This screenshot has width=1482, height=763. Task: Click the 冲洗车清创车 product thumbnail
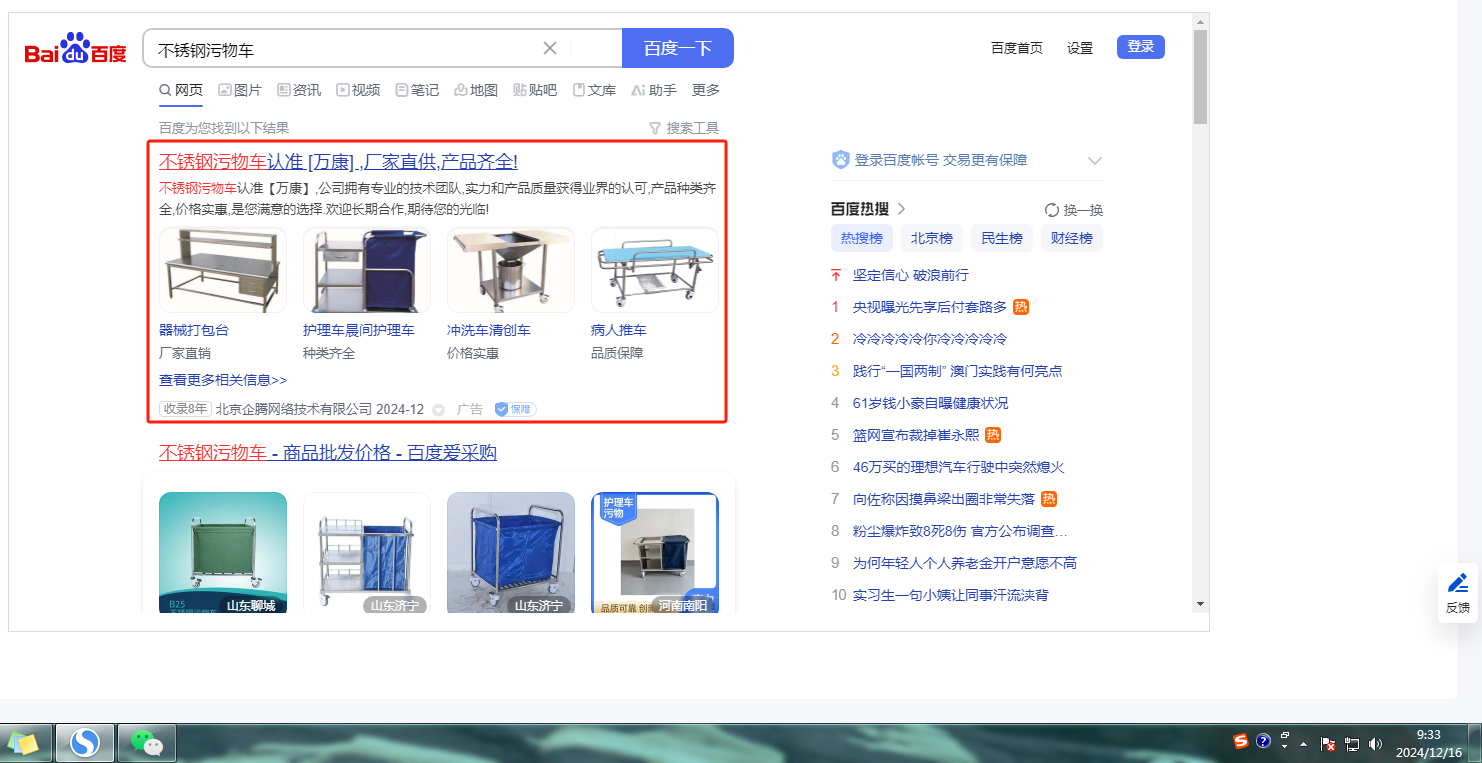pyautogui.click(x=511, y=270)
